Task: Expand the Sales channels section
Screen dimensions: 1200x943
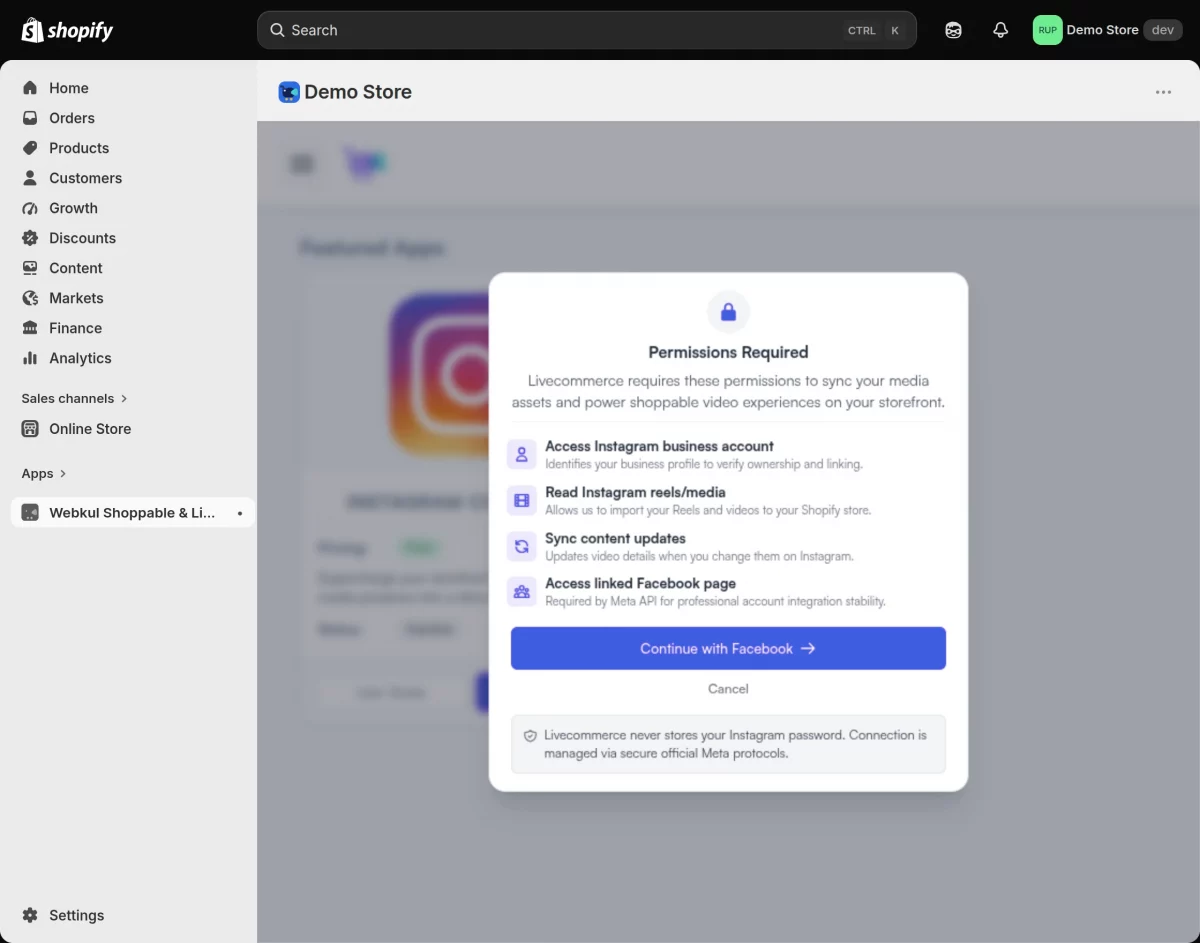Action: pyautogui.click(x=75, y=398)
